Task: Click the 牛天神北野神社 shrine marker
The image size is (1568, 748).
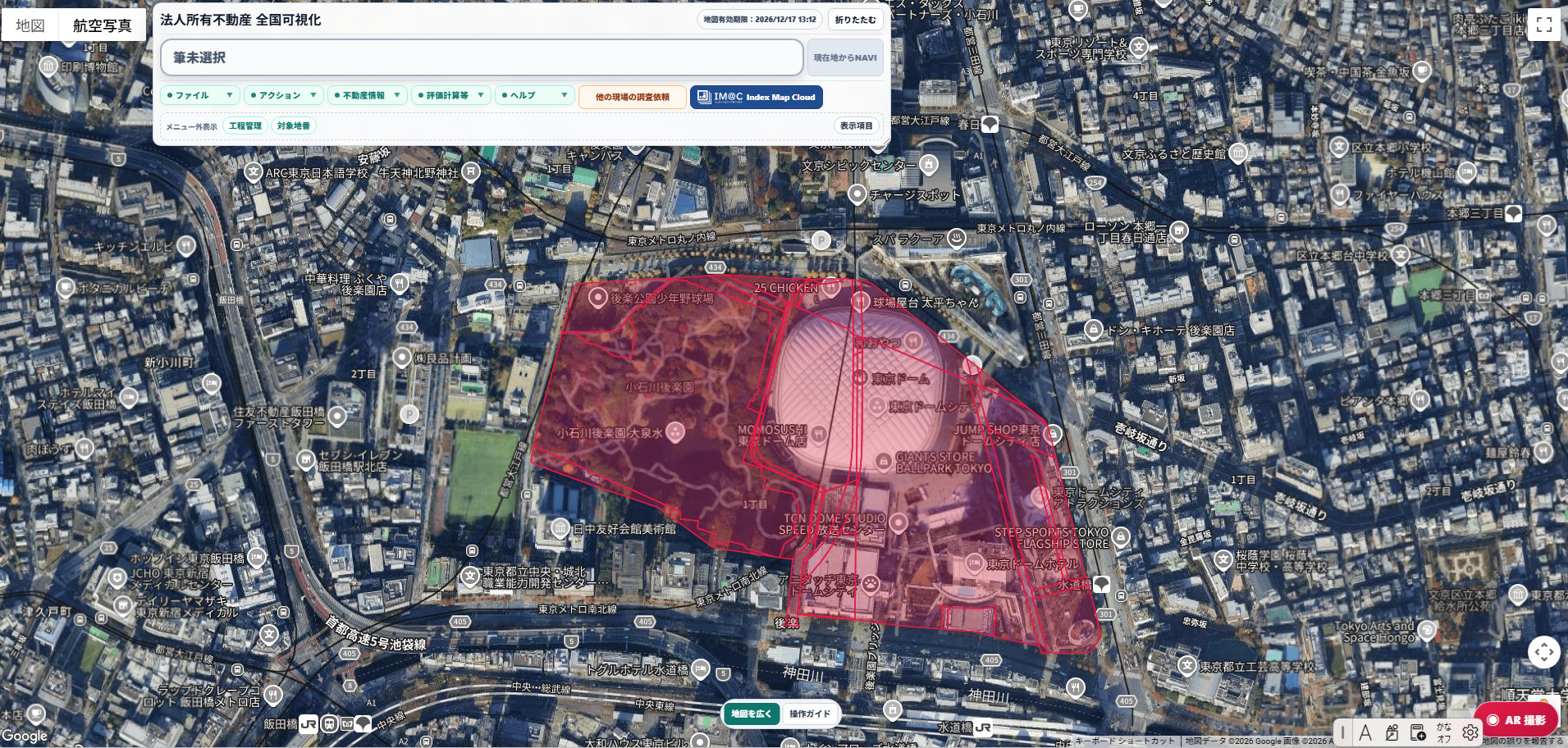Action: tap(470, 171)
